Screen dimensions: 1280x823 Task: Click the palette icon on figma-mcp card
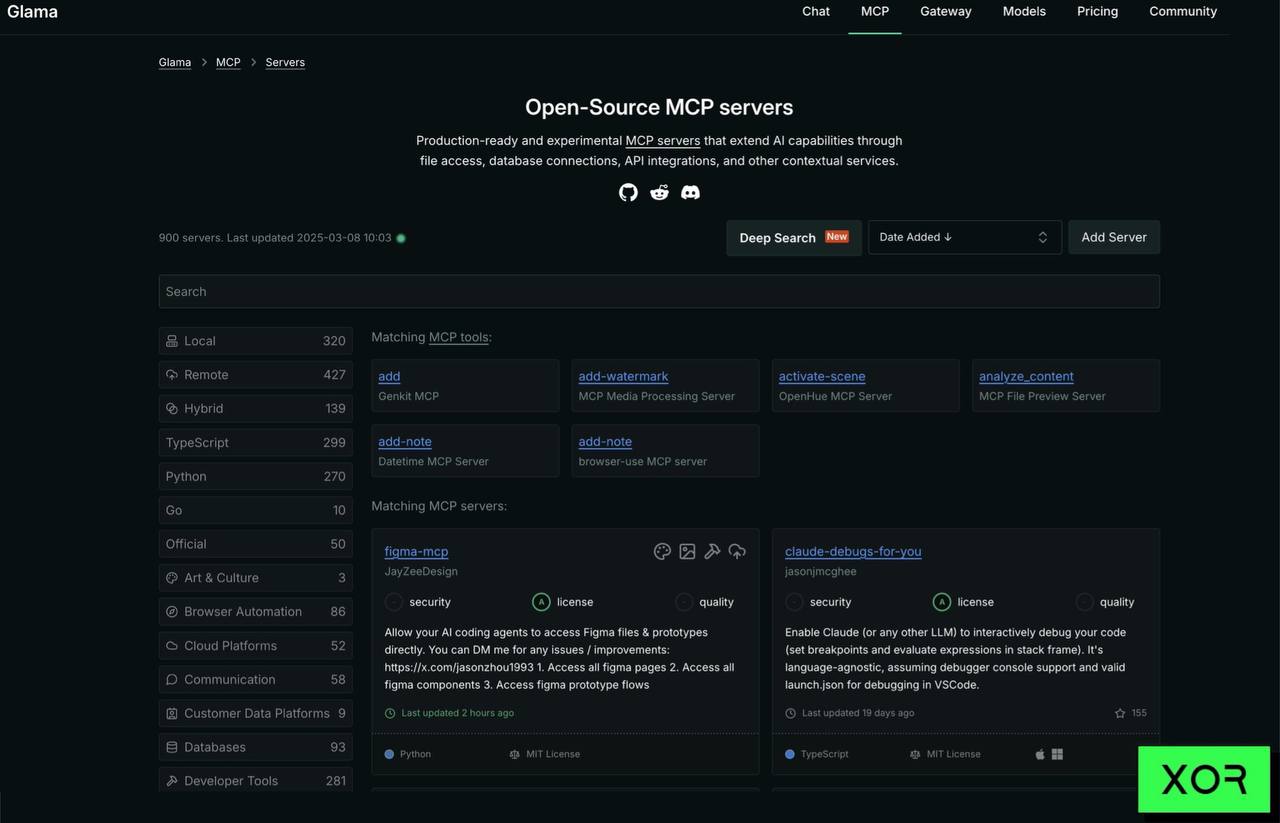click(x=662, y=552)
